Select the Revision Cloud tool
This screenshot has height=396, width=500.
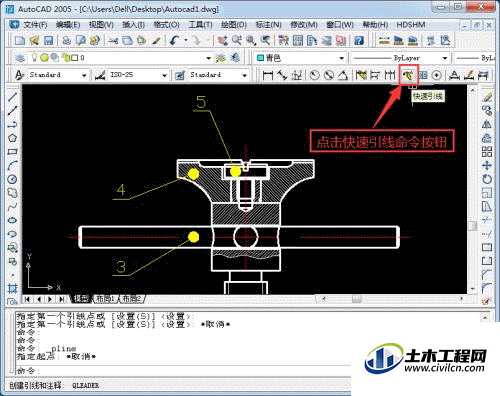coord(12,193)
